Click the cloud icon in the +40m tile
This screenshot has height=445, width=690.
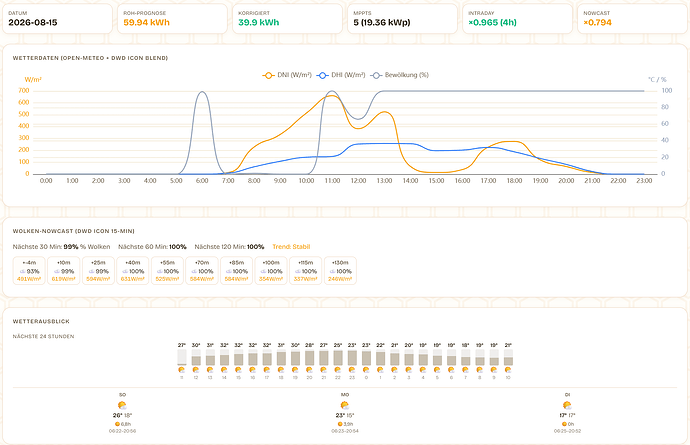click(125, 272)
